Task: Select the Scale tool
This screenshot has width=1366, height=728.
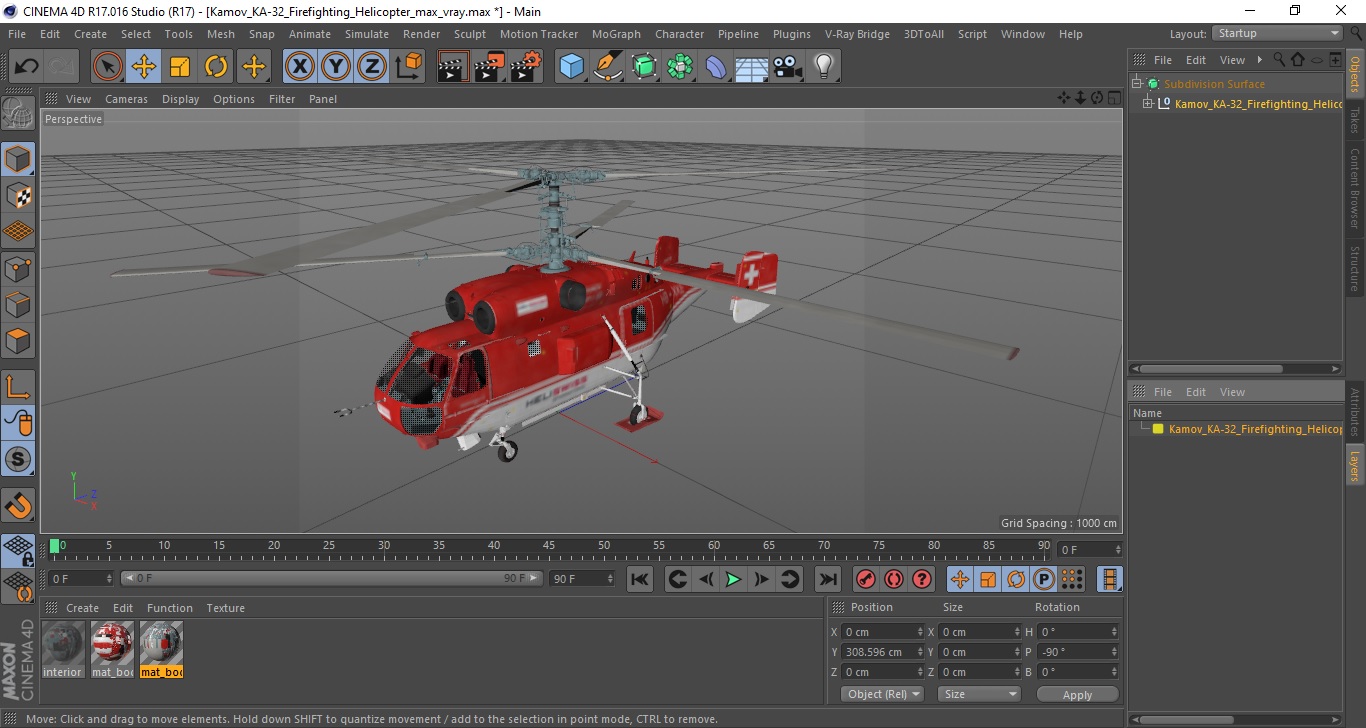Action: coord(180,67)
